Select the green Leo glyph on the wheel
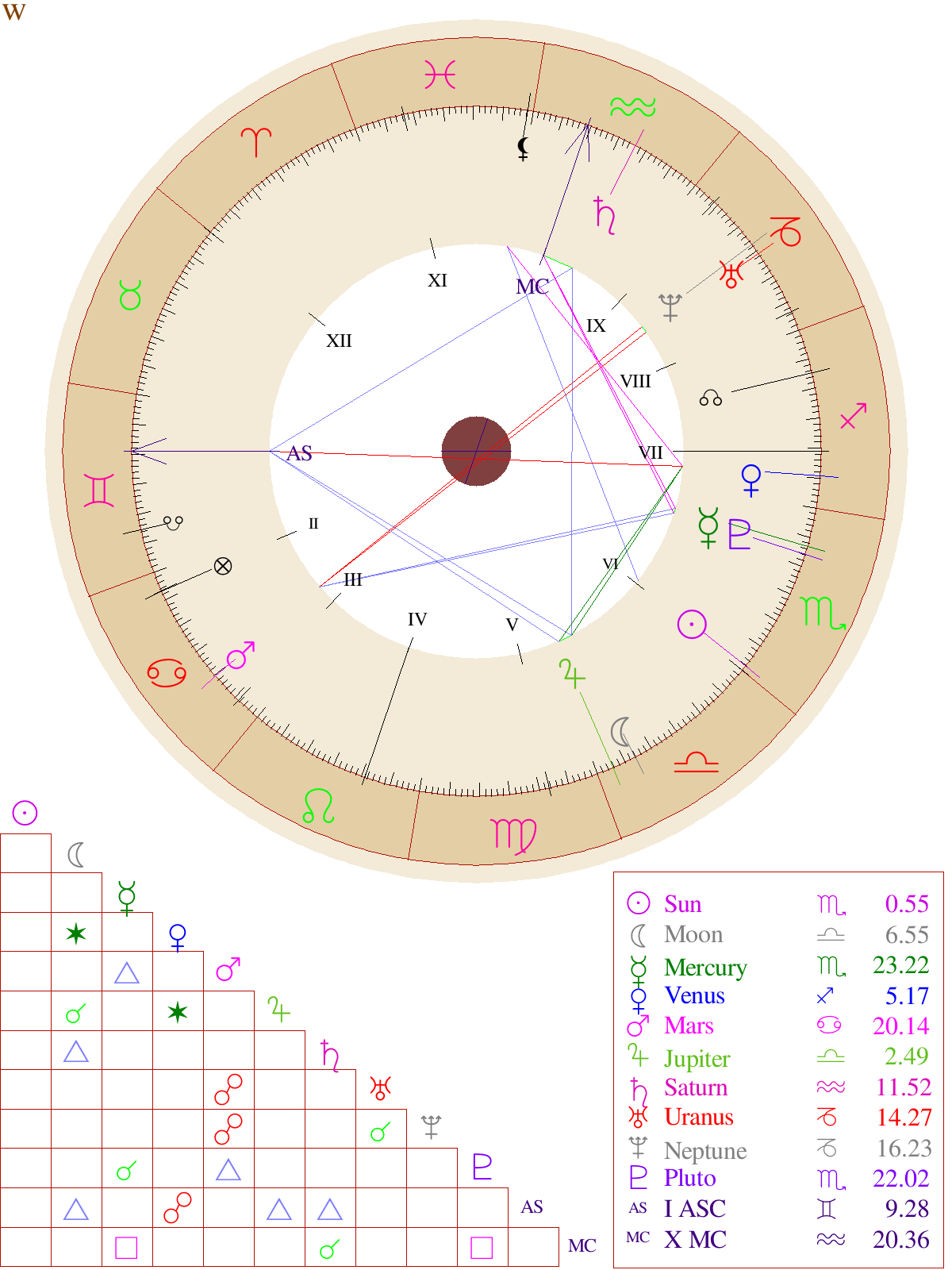 point(318,806)
